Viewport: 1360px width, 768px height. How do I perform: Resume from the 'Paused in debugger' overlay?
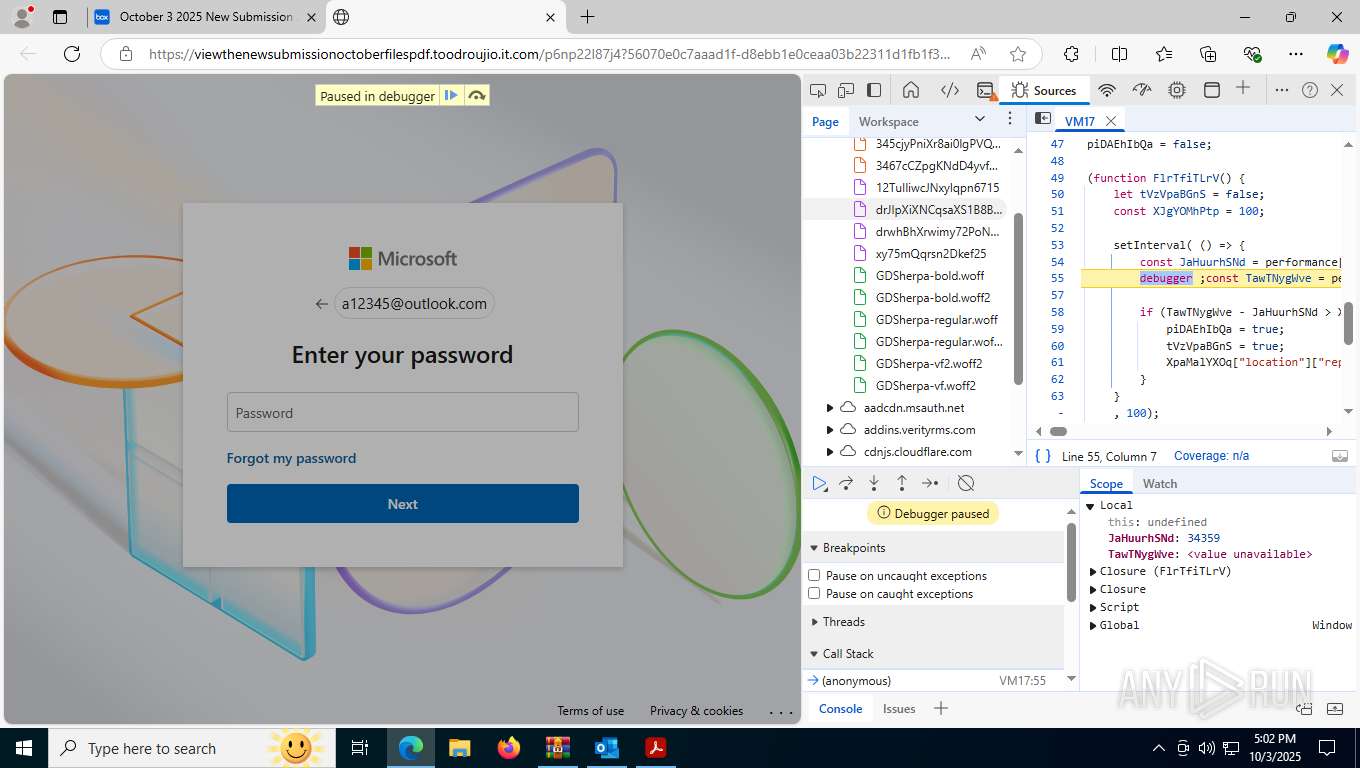click(451, 96)
